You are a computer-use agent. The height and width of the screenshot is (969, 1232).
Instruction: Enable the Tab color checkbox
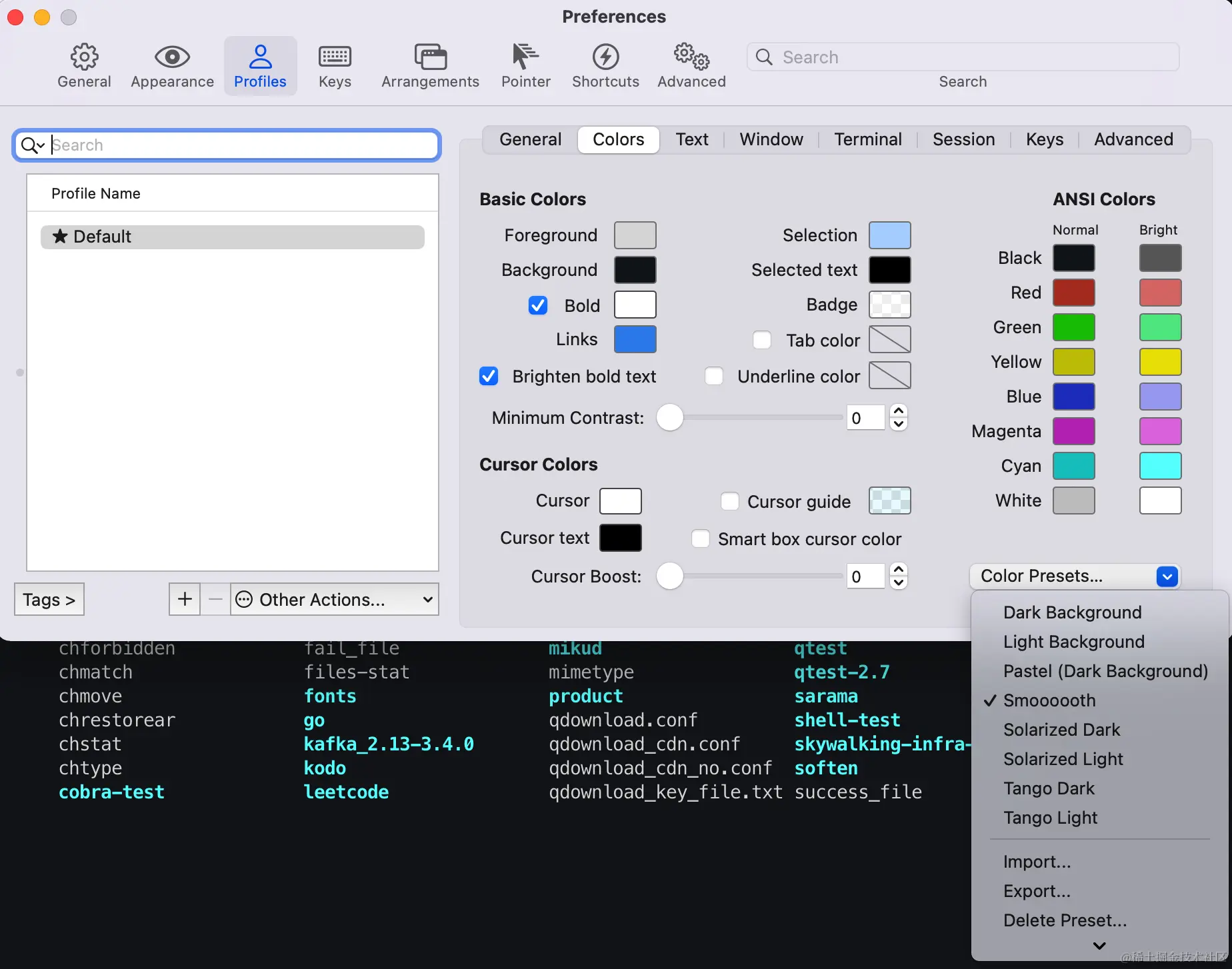[762, 340]
